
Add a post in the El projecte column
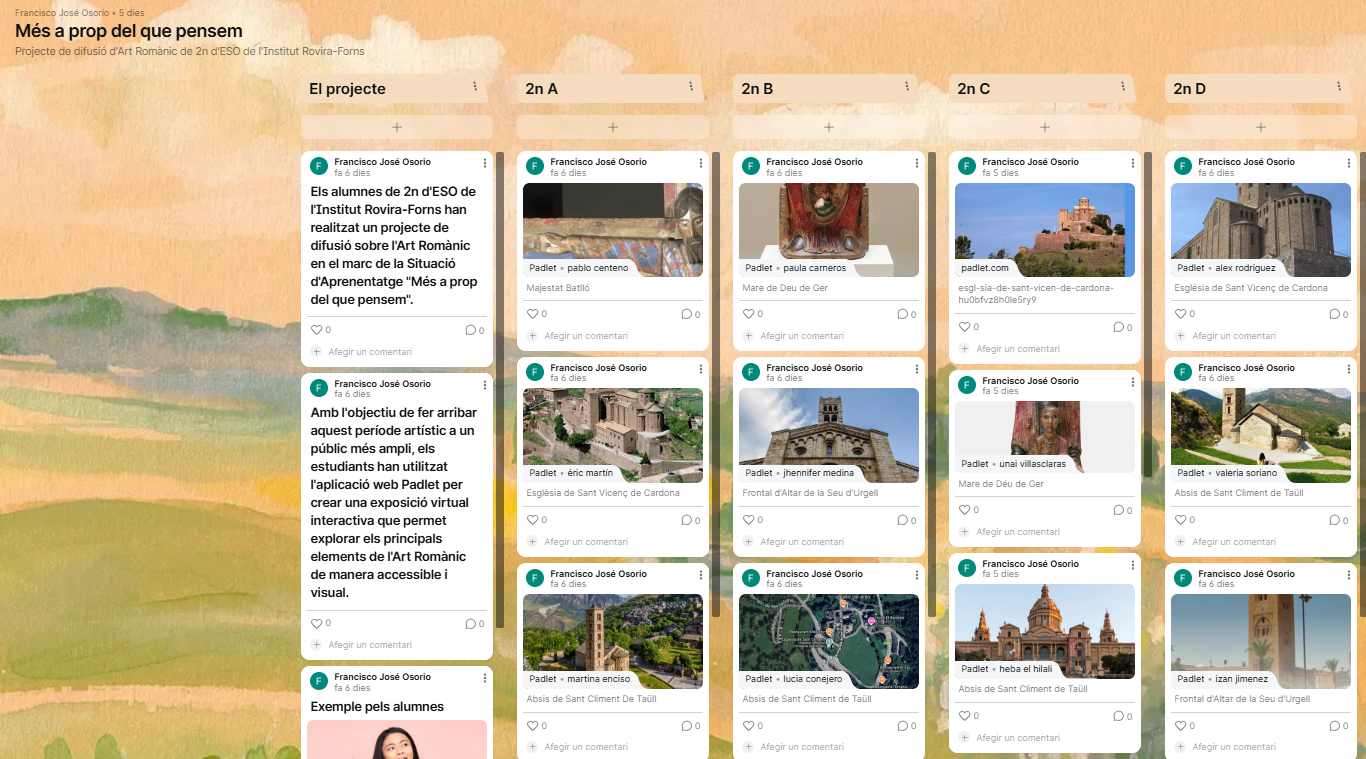[x=396, y=127]
